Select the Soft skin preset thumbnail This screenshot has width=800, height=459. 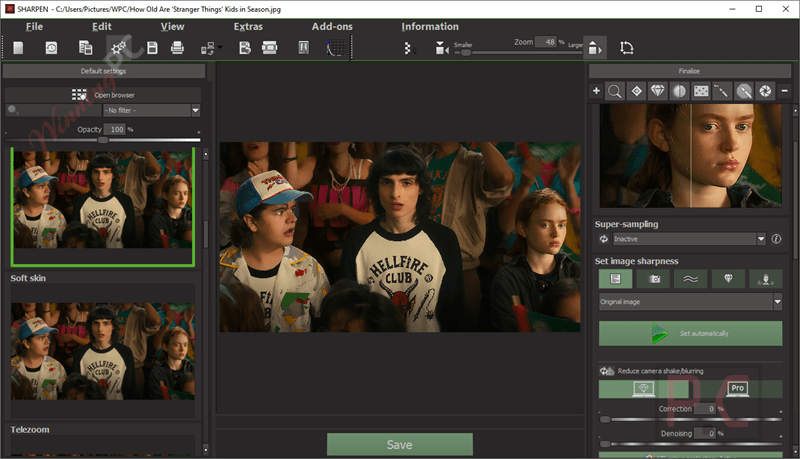click(x=103, y=351)
